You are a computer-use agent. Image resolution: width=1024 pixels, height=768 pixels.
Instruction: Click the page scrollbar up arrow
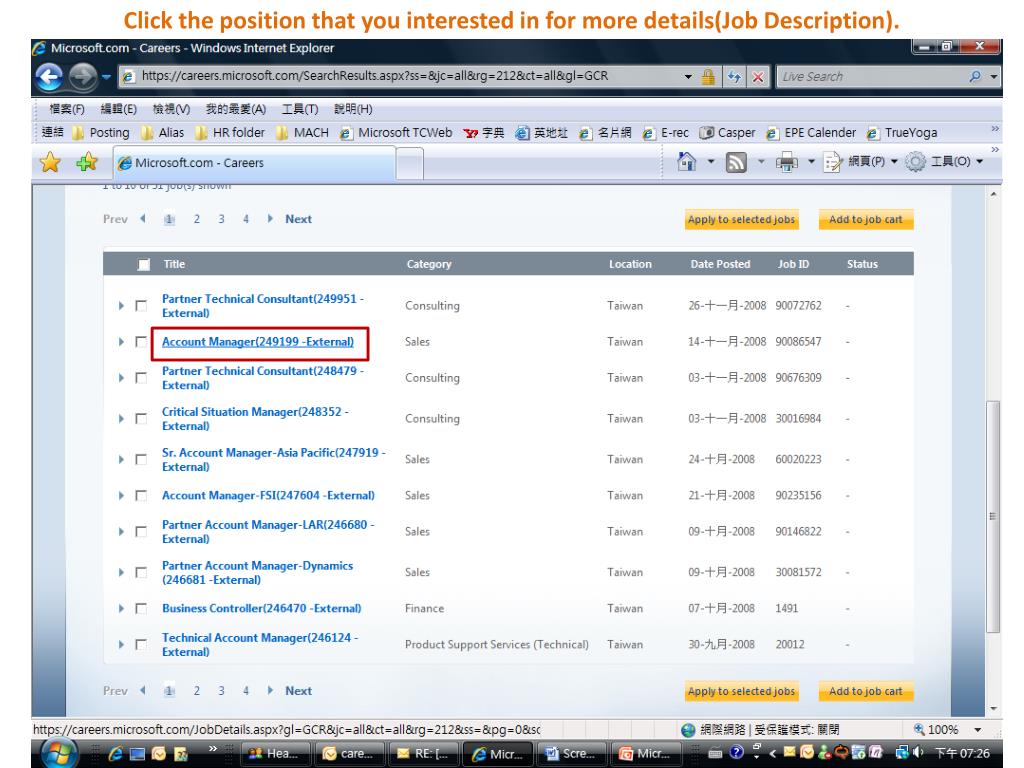(993, 195)
